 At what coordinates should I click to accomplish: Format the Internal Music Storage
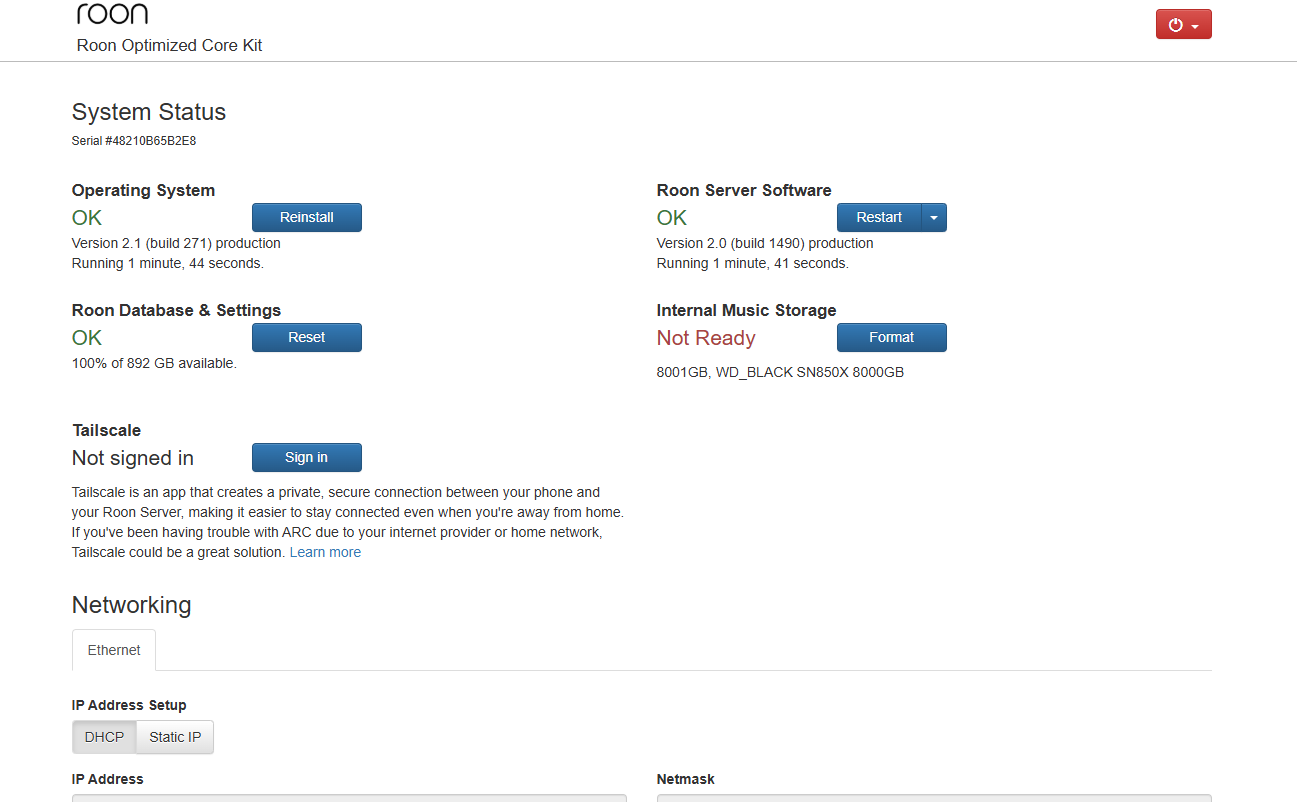pyautogui.click(x=891, y=337)
